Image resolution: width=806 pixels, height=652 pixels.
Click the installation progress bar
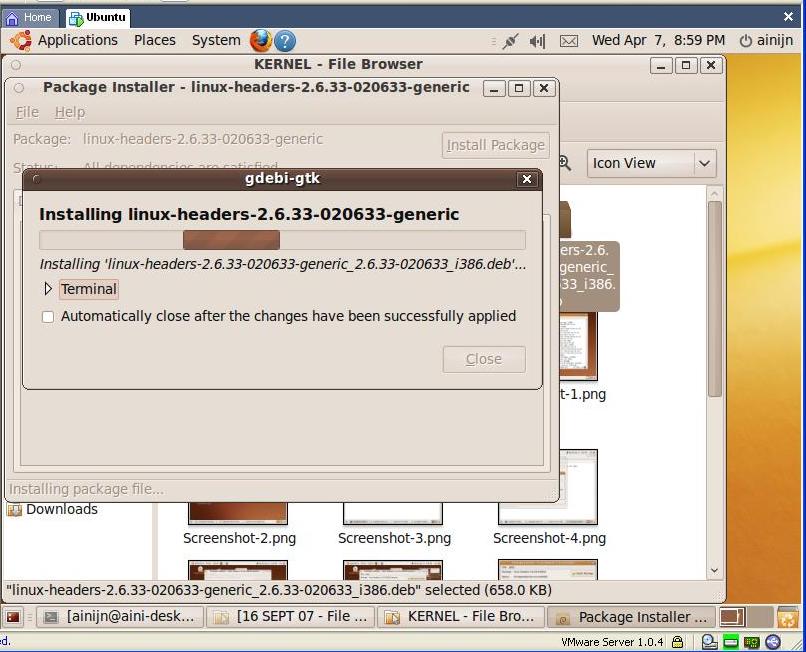click(x=282, y=240)
